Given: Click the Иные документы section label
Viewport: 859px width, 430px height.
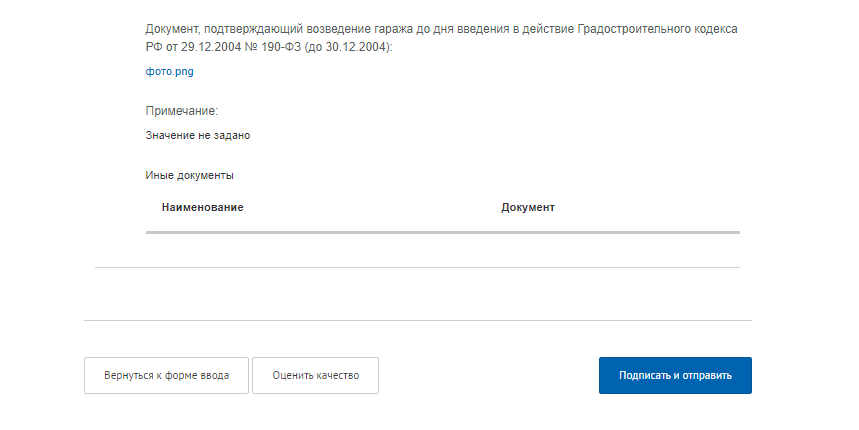Looking at the screenshot, I should [189, 175].
